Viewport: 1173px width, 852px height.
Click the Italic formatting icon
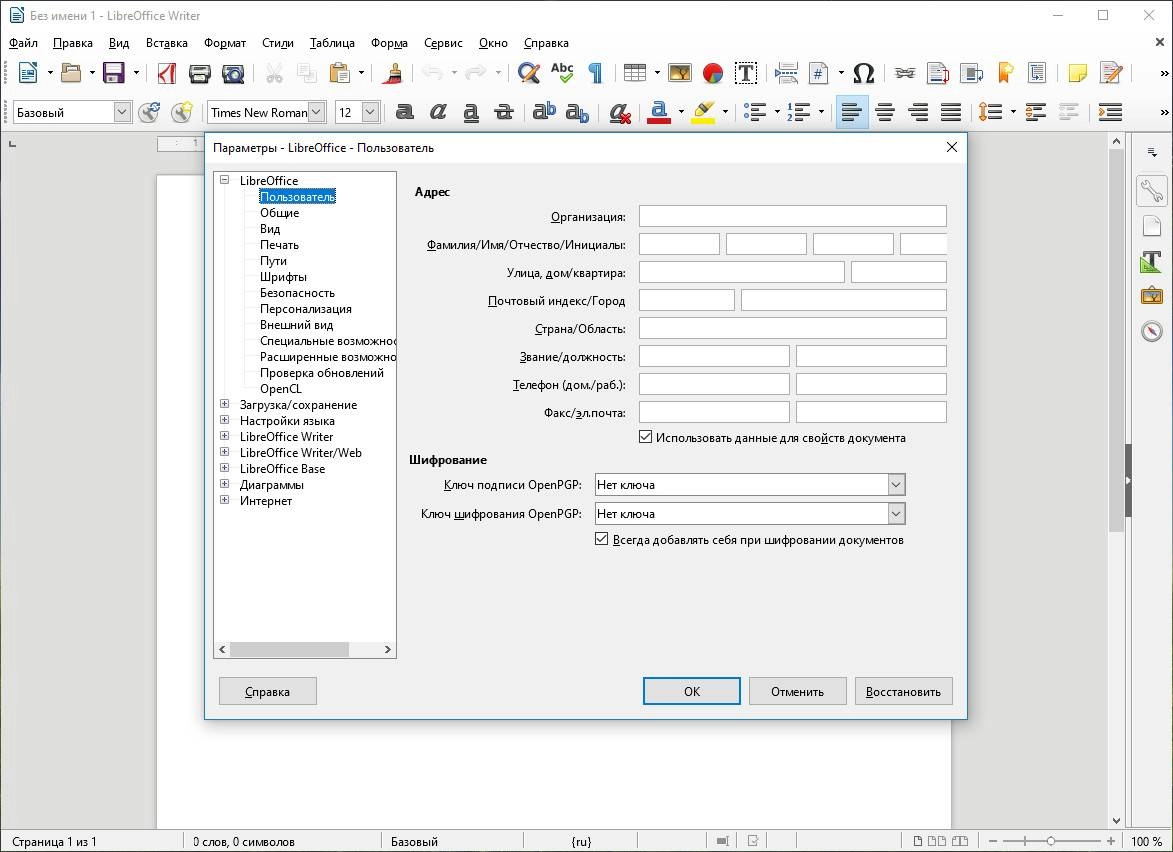tap(438, 112)
